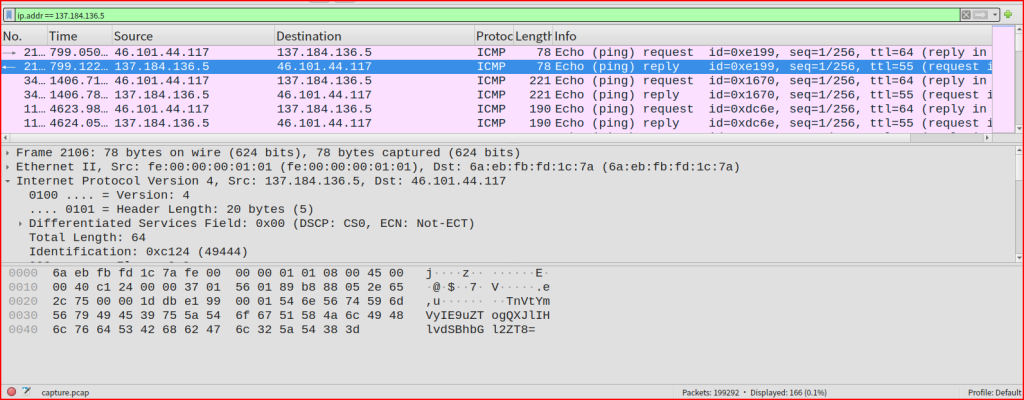The width and height of the screenshot is (1024, 400).
Task: Expand Differentiated Services Field entry
Action: pyautogui.click(x=21, y=224)
